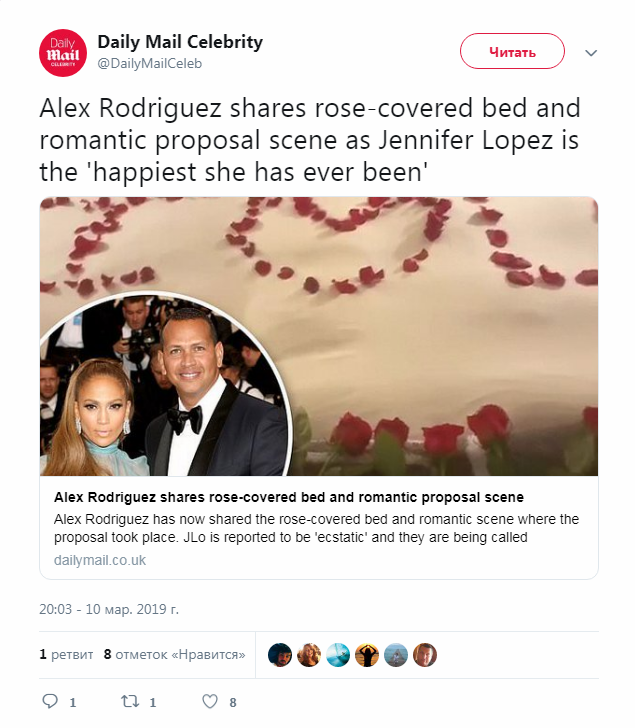The height and width of the screenshot is (728, 635).
Task: Open the Daily Mail Celebrity account name
Action: (x=180, y=42)
